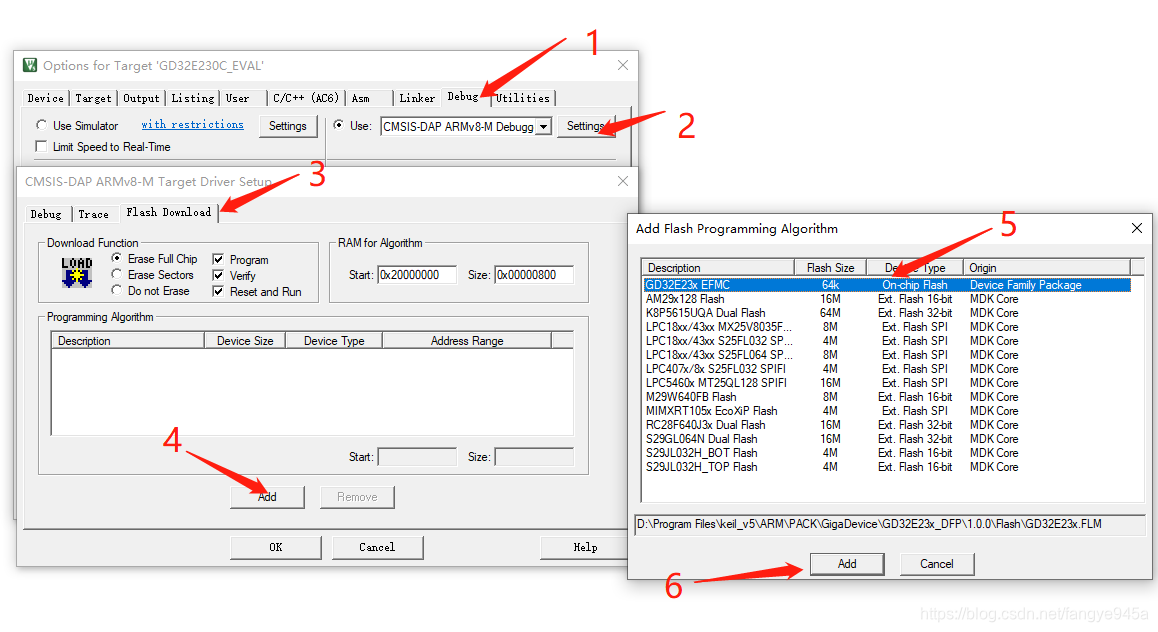This screenshot has height=632, width=1158.
Task: Select Erase Full Chip option
Action: click(x=117, y=258)
